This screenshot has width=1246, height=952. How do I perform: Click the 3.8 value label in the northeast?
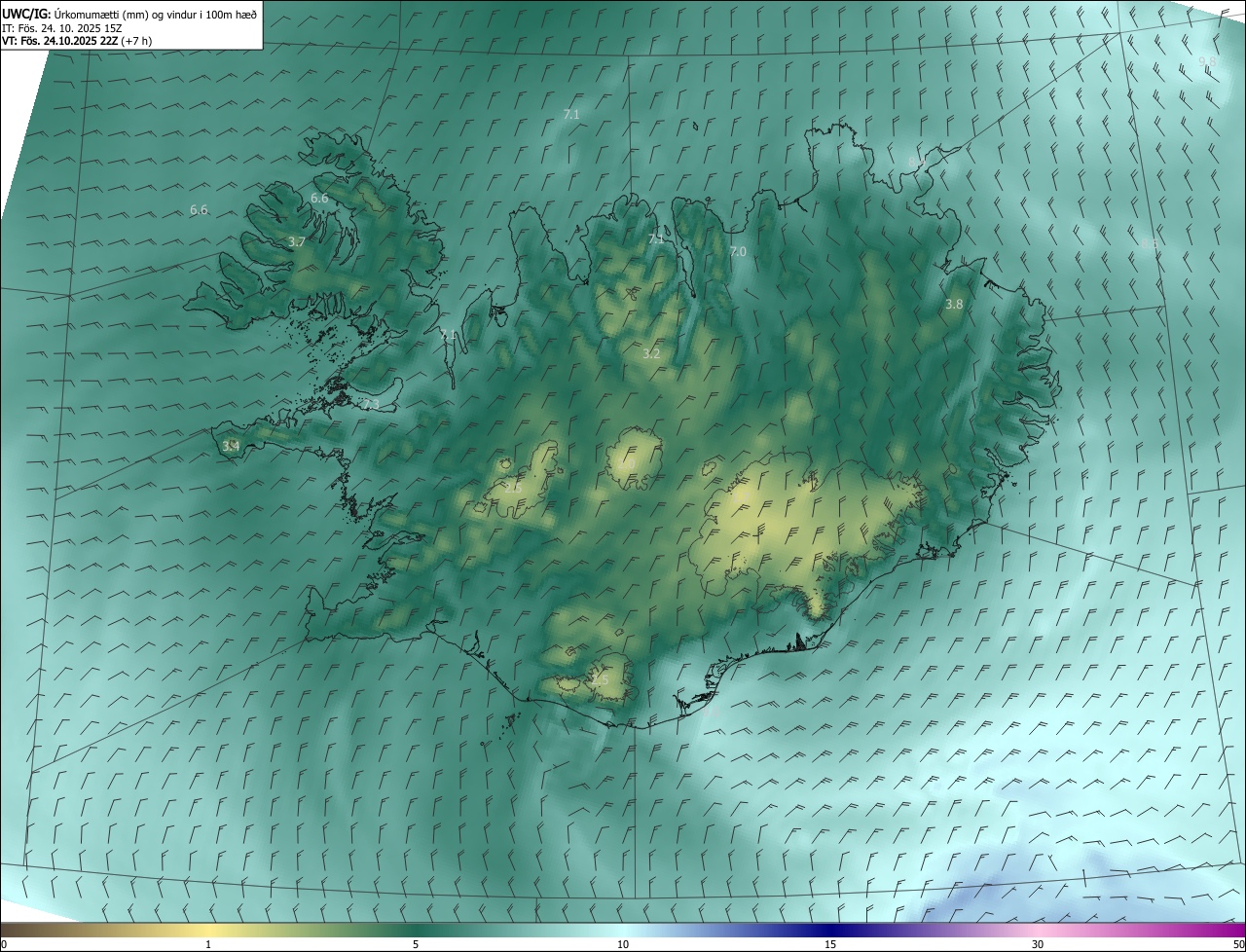point(954,304)
